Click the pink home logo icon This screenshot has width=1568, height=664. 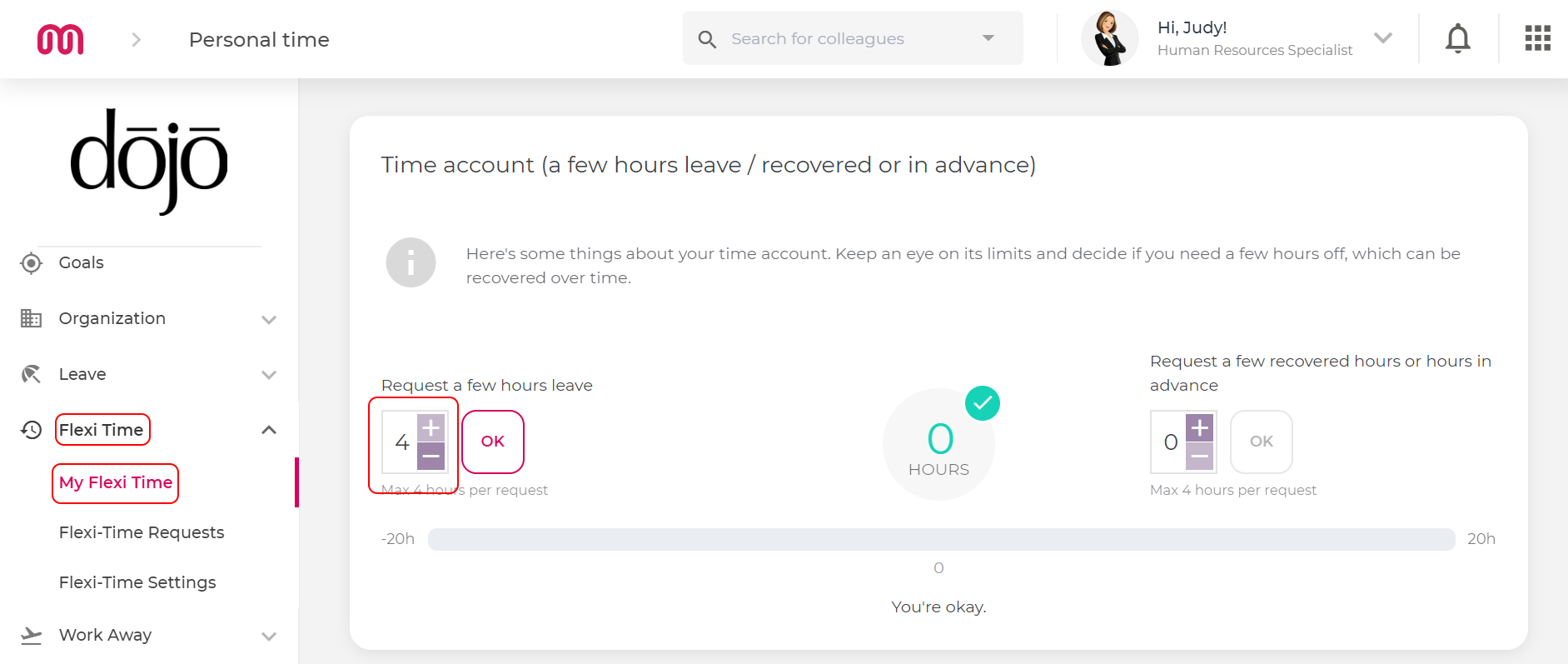61,39
